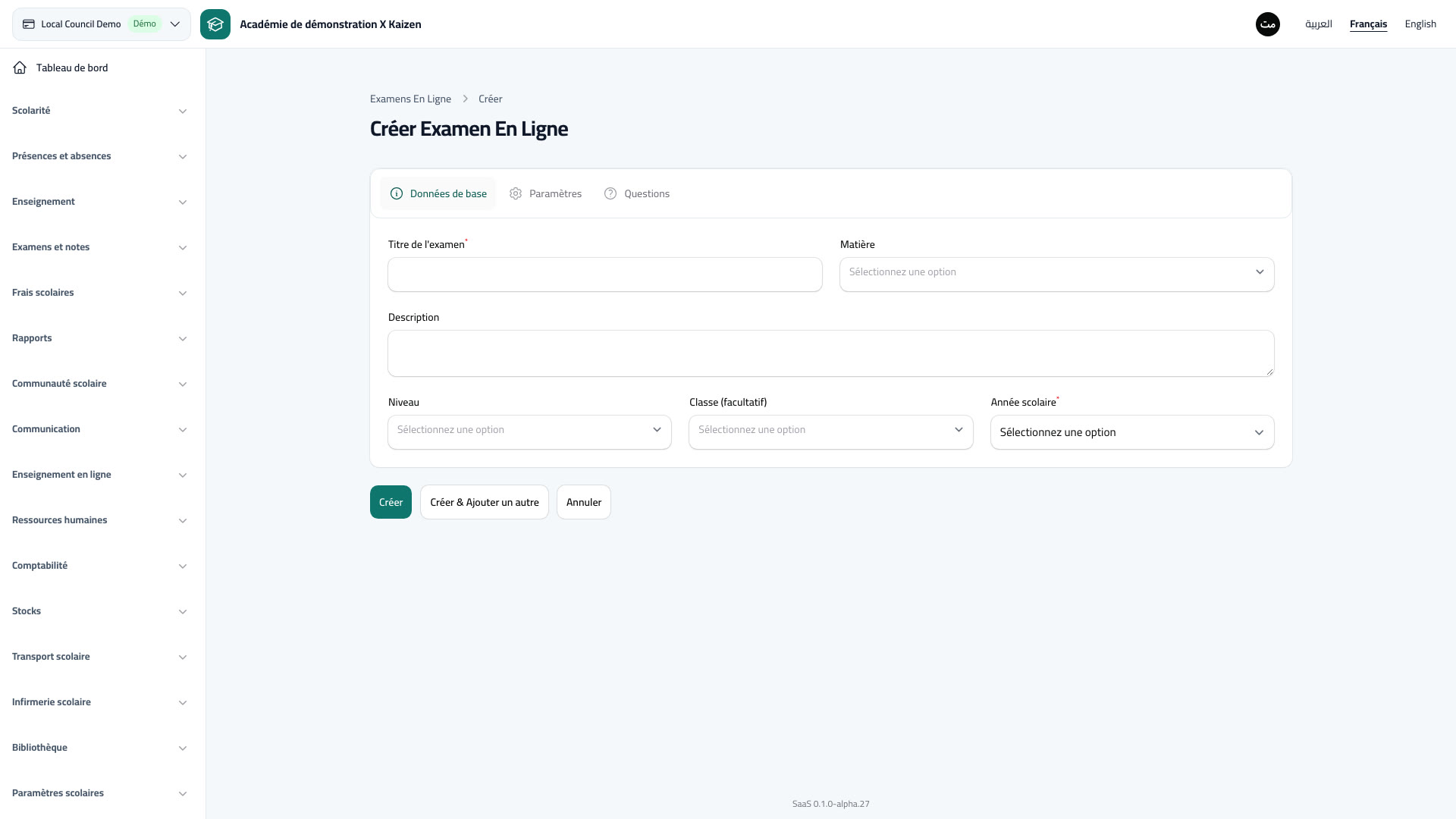Click the card icon beside Local Council Demo
Viewport: 1456px width, 819px height.
pyautogui.click(x=29, y=24)
